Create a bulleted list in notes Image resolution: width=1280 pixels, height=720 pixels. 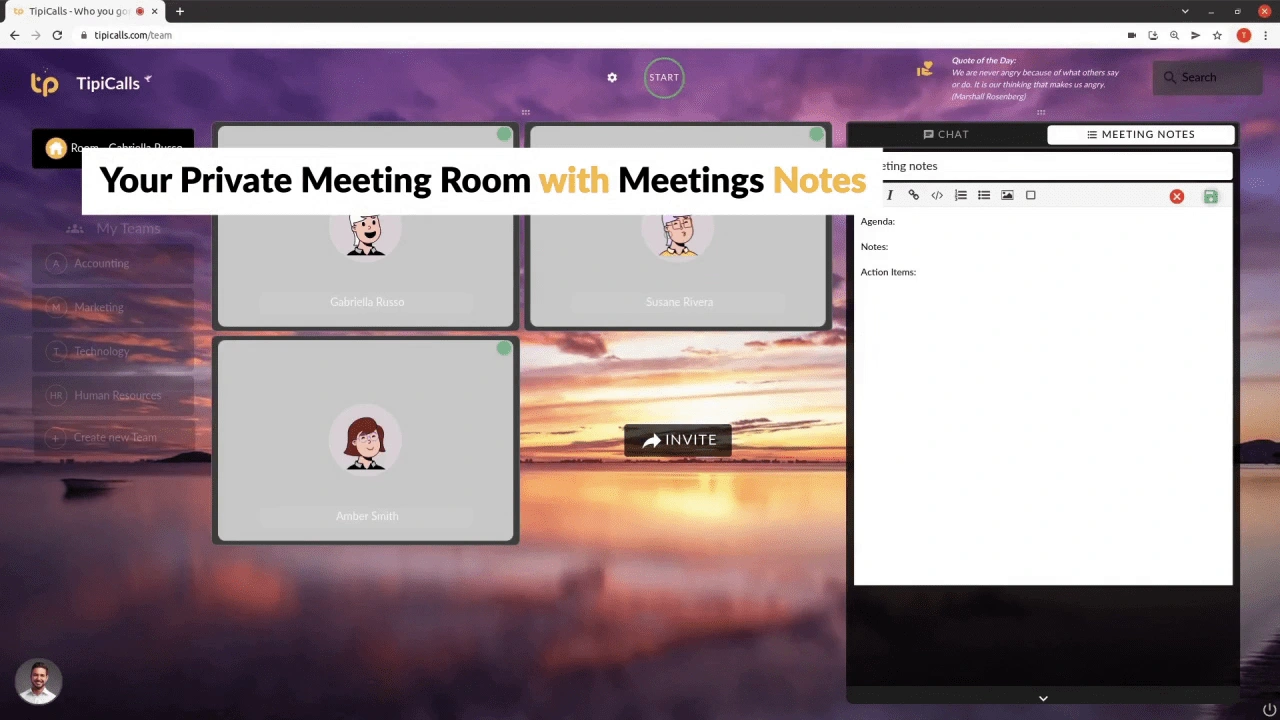pyautogui.click(x=984, y=195)
